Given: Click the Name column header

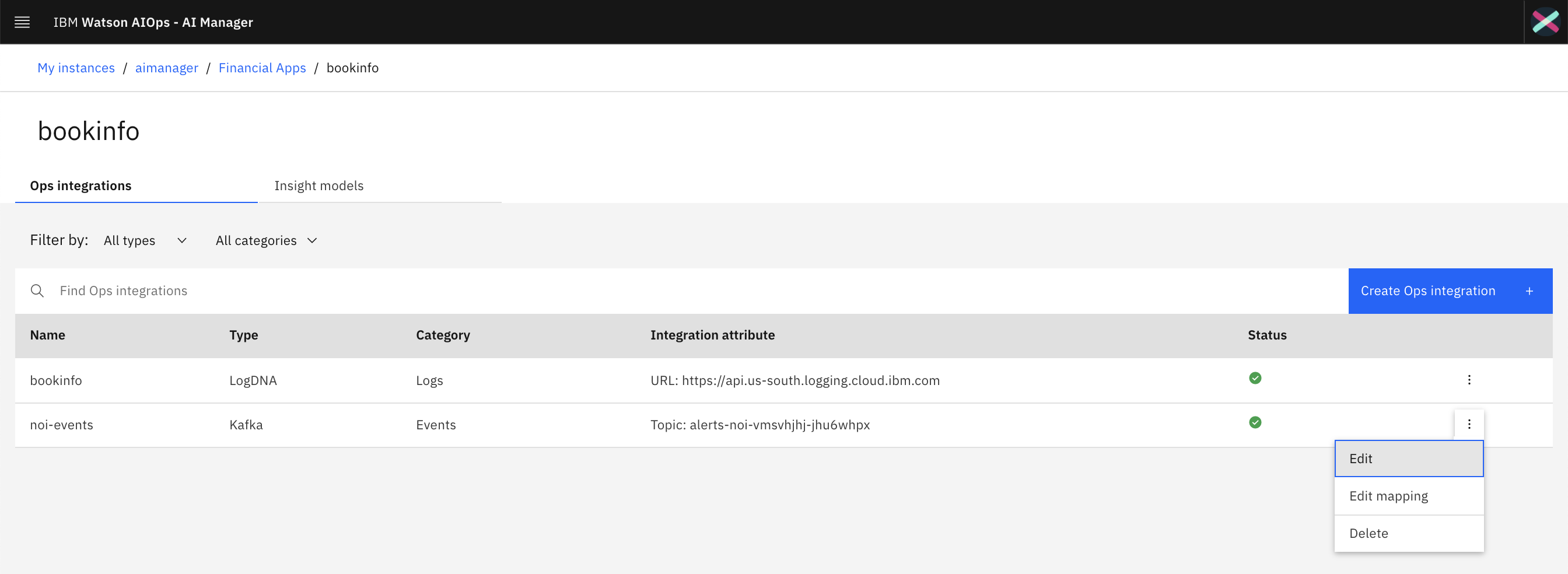Looking at the screenshot, I should click(x=47, y=335).
